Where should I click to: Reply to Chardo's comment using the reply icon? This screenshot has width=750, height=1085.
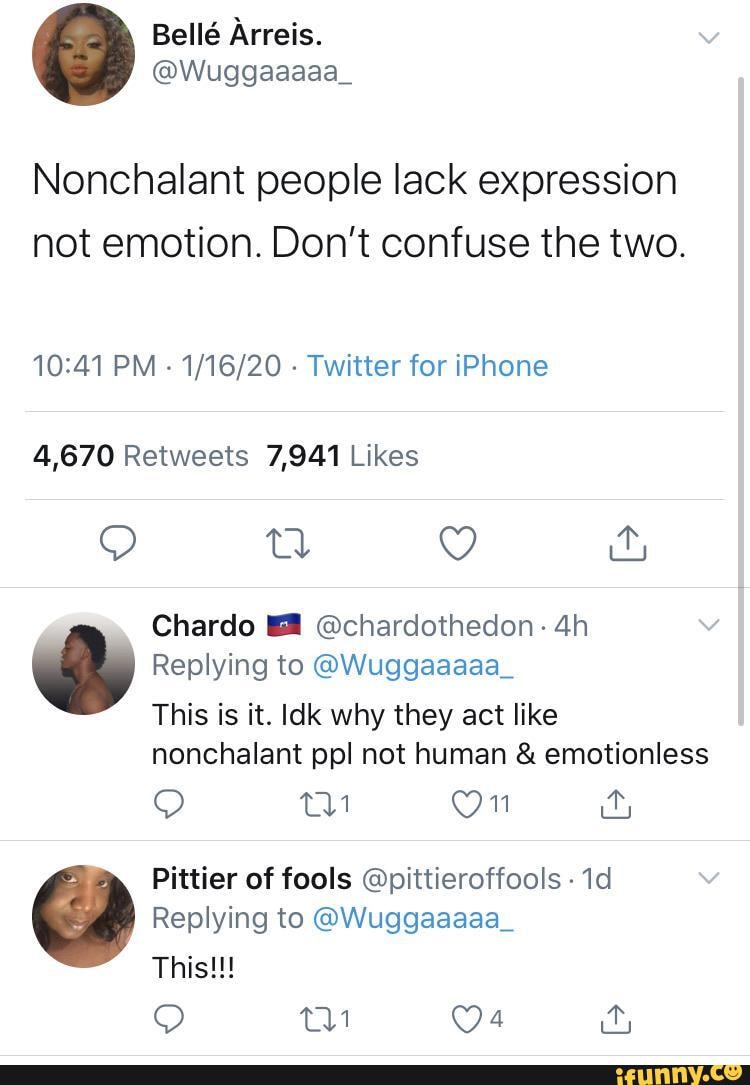point(170,803)
